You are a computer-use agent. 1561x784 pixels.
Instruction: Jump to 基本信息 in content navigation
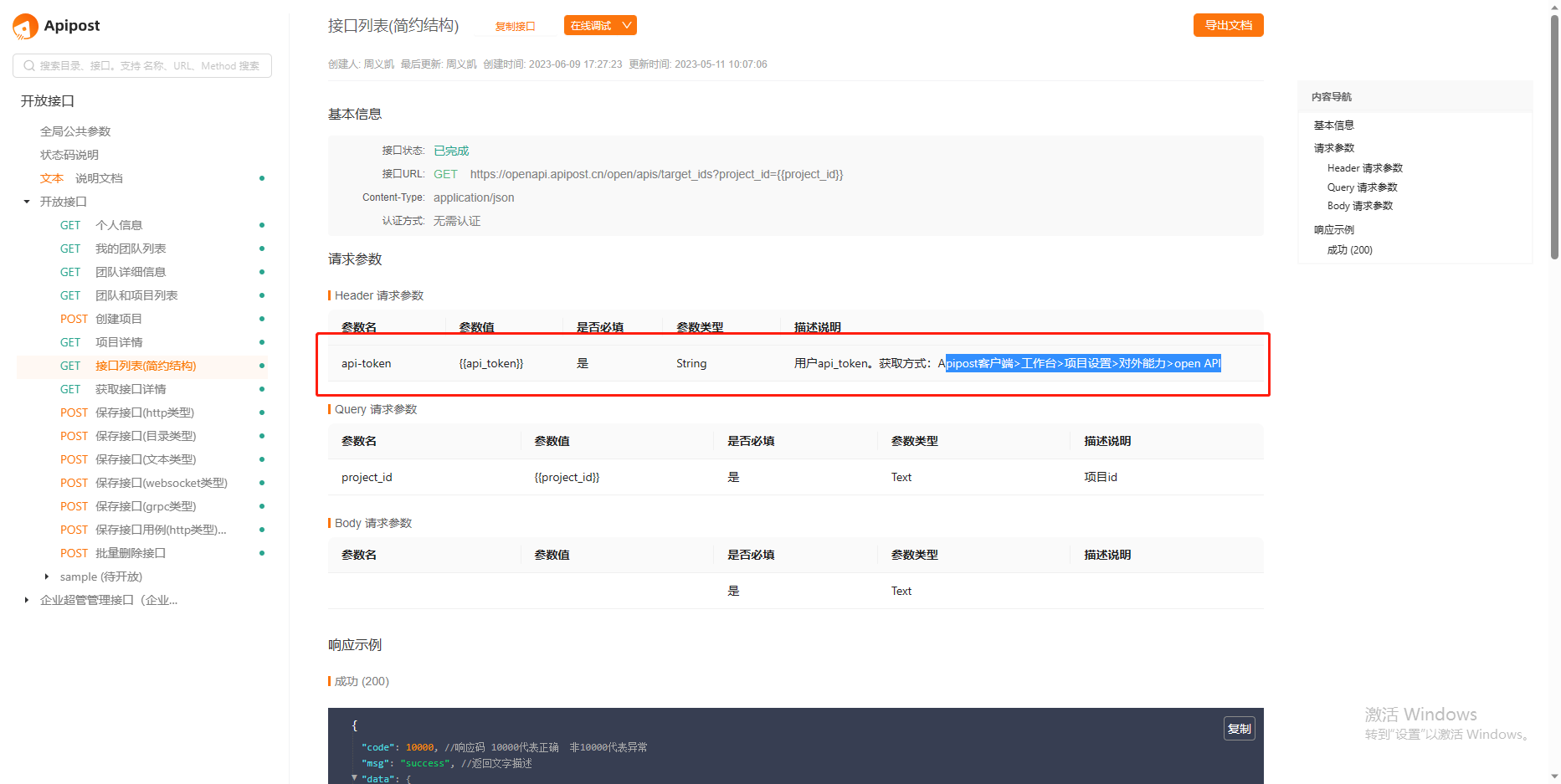[x=1333, y=126]
